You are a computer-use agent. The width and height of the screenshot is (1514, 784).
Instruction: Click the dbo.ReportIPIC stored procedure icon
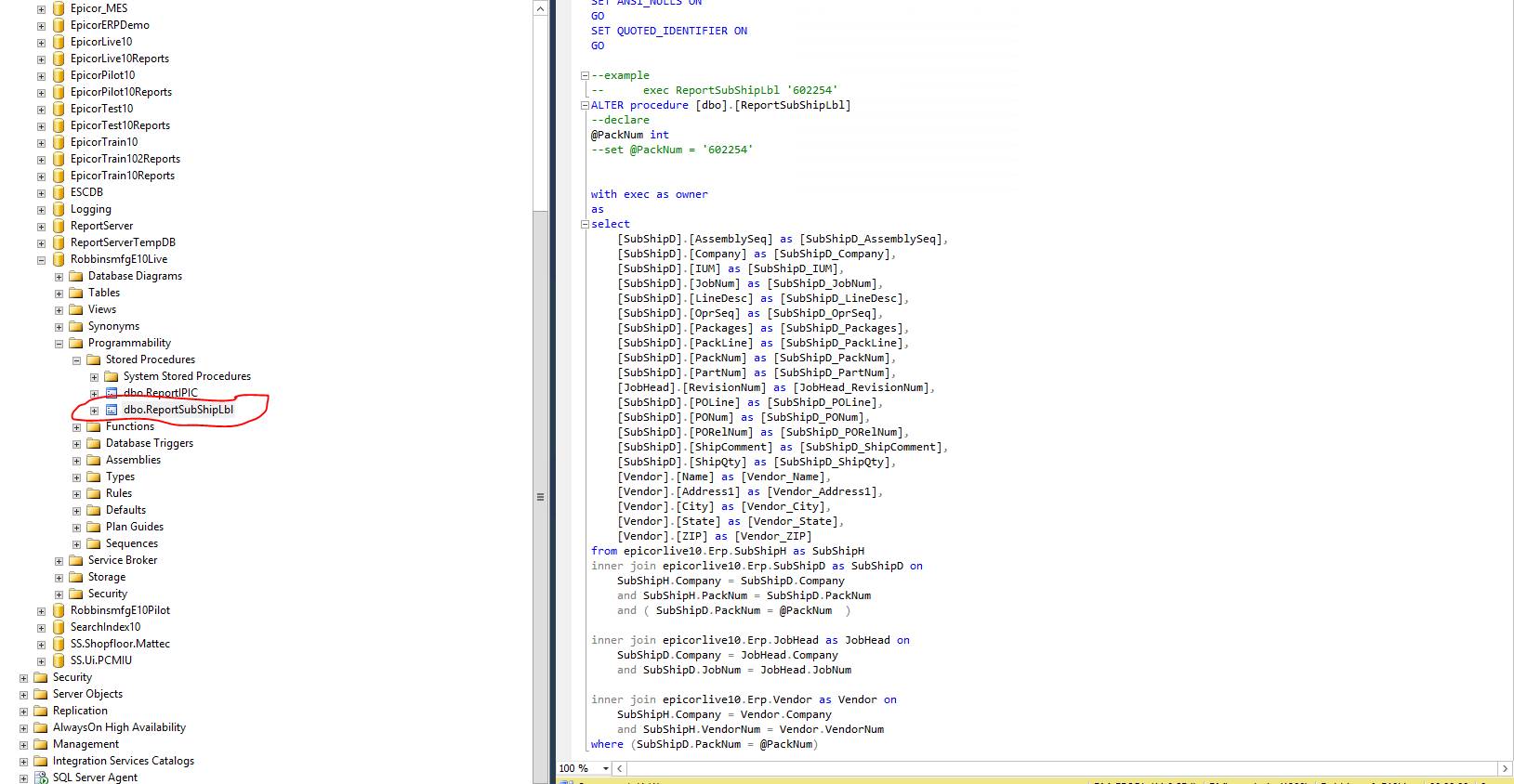112,393
